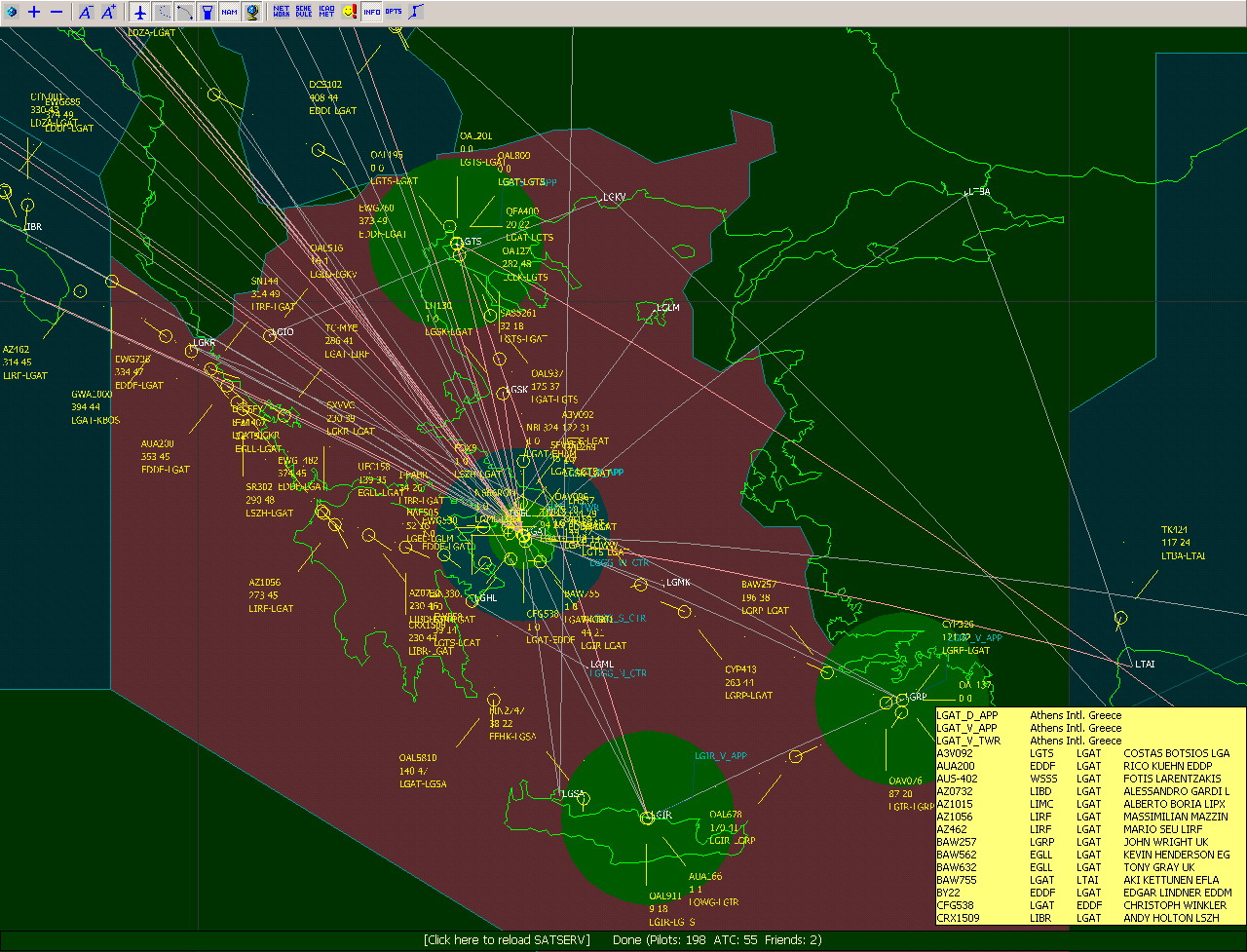Click the LGSA airport label

pos(573,794)
